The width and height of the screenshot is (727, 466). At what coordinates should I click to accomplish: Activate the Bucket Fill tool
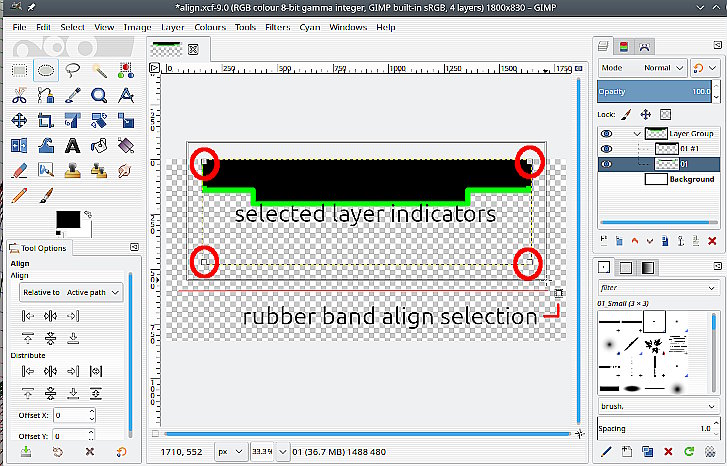(99, 146)
